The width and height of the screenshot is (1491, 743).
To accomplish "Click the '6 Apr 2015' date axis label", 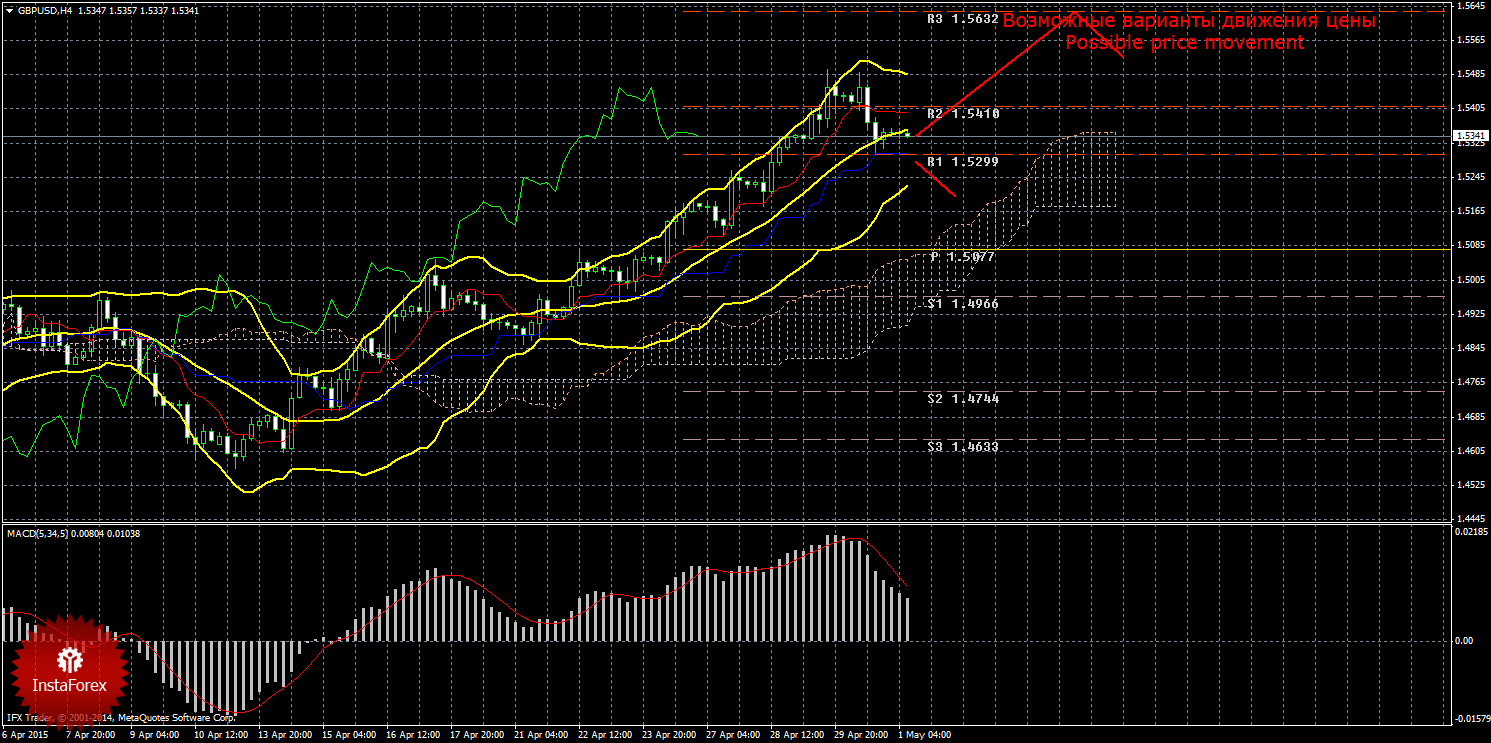I will pos(24,735).
